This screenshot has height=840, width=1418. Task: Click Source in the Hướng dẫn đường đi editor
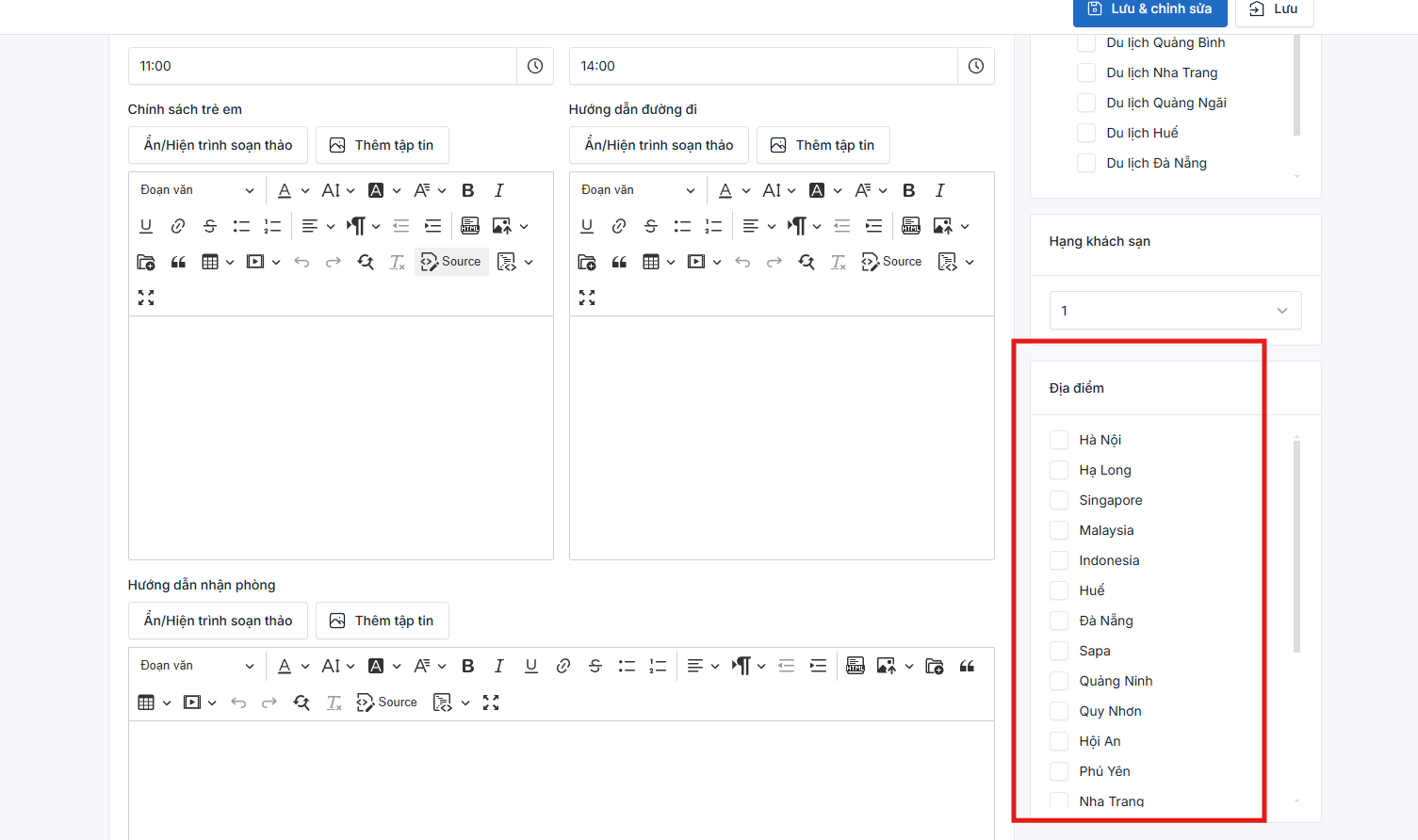pos(891,262)
